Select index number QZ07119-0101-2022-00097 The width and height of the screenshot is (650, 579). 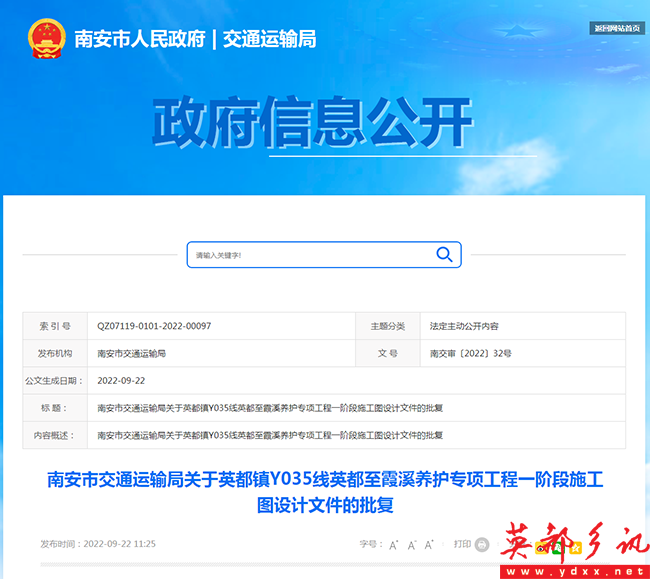(x=154, y=326)
